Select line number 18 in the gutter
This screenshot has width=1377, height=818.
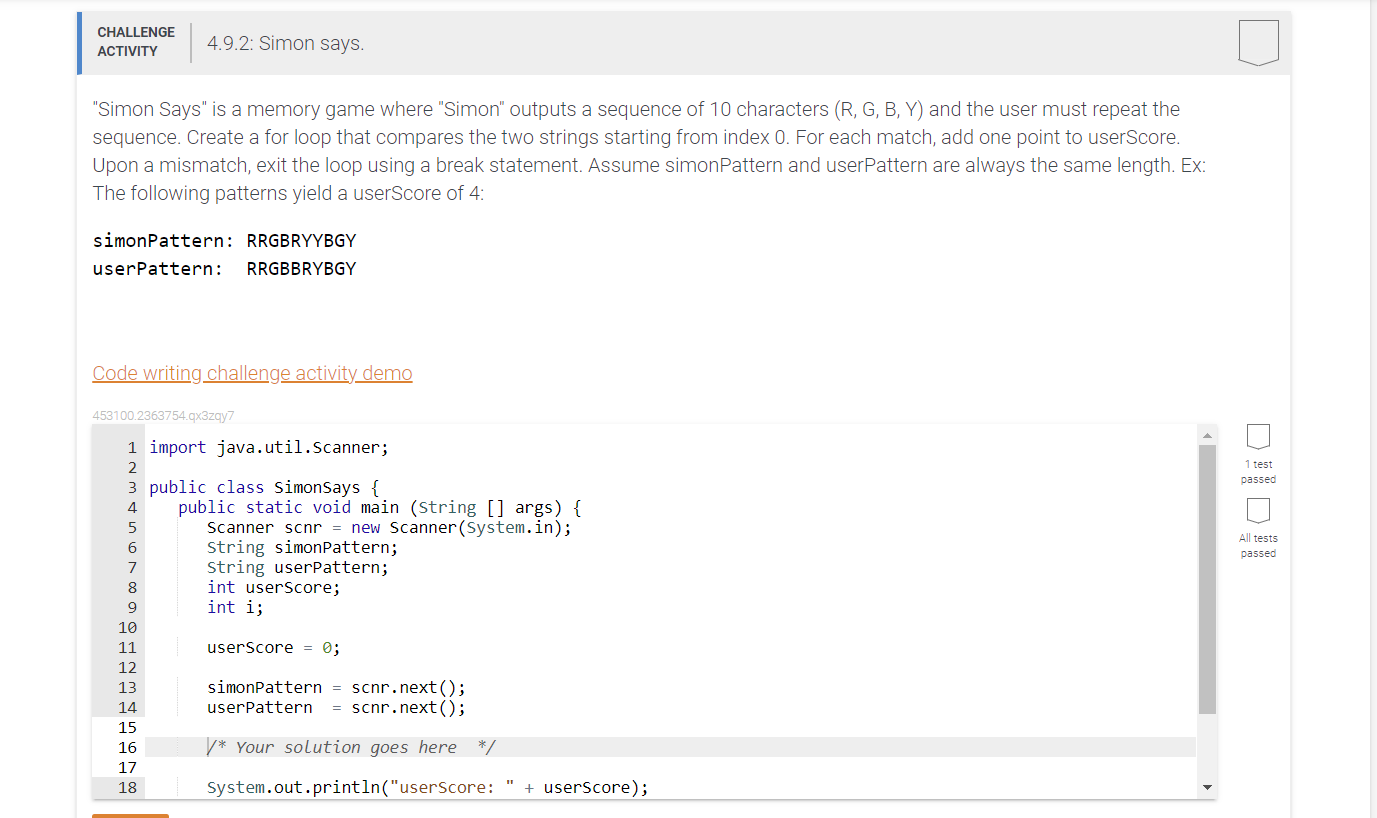(127, 787)
